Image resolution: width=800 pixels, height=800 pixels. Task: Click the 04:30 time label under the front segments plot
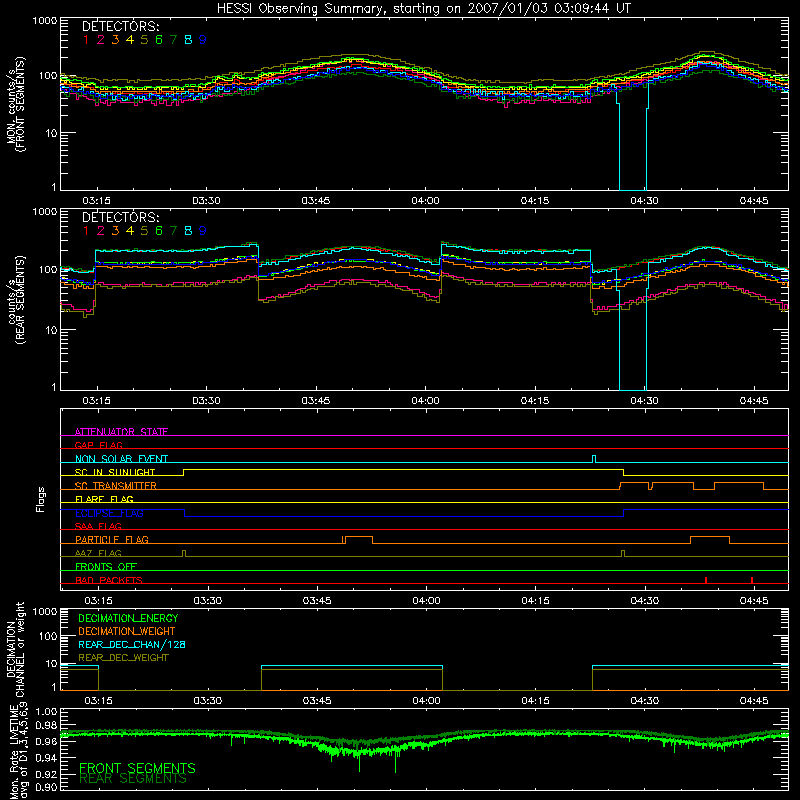pyautogui.click(x=644, y=201)
